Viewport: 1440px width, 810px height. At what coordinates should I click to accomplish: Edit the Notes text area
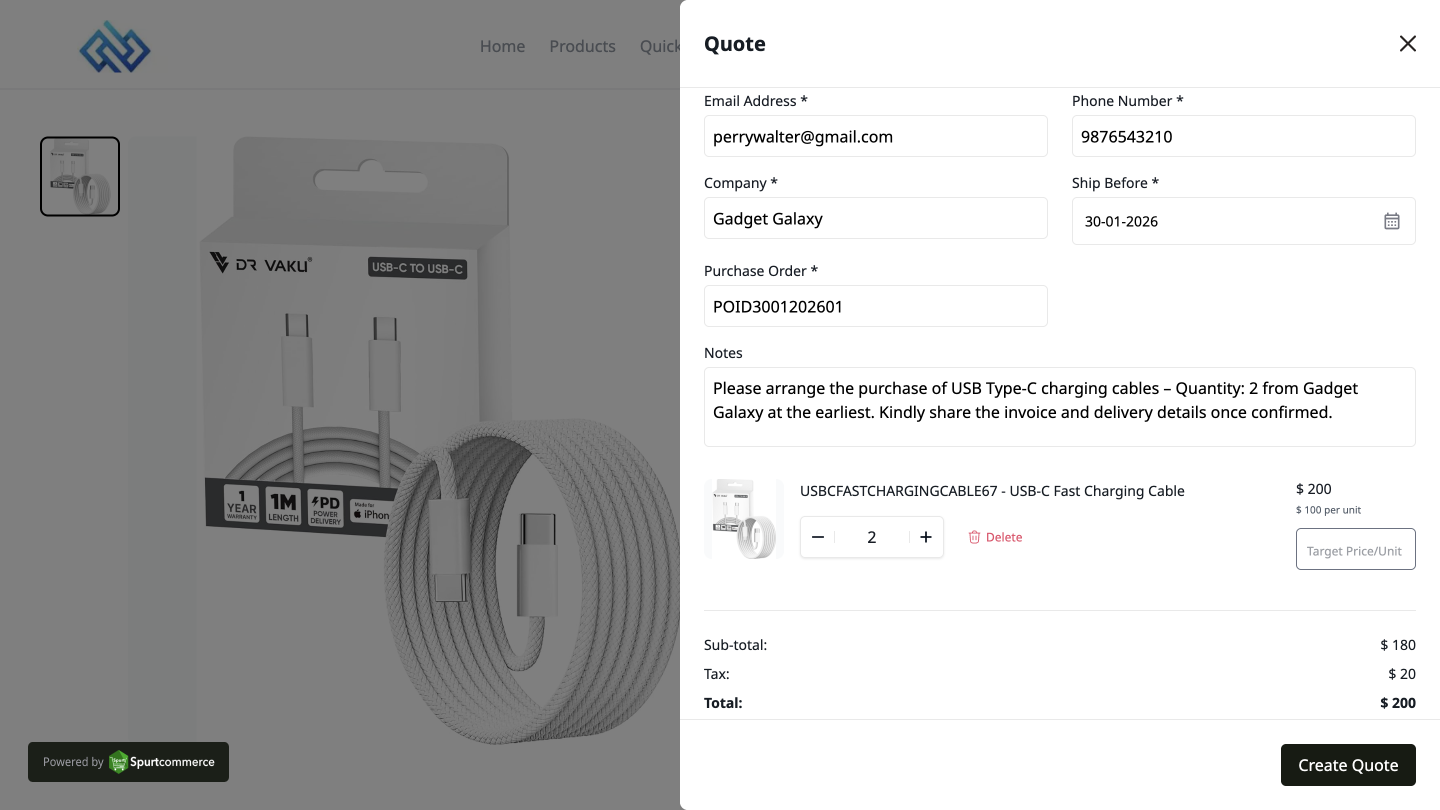[1059, 407]
